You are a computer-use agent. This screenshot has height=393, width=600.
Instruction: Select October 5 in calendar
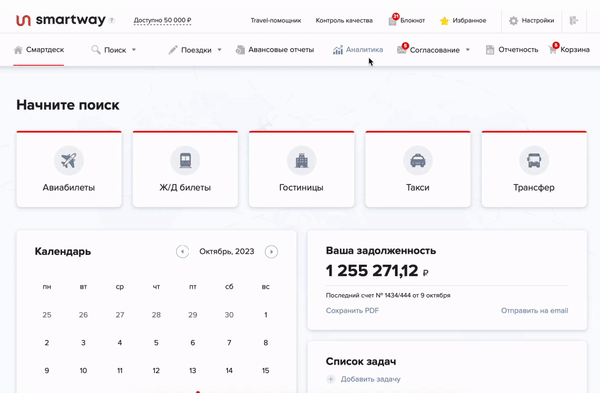pos(156,343)
